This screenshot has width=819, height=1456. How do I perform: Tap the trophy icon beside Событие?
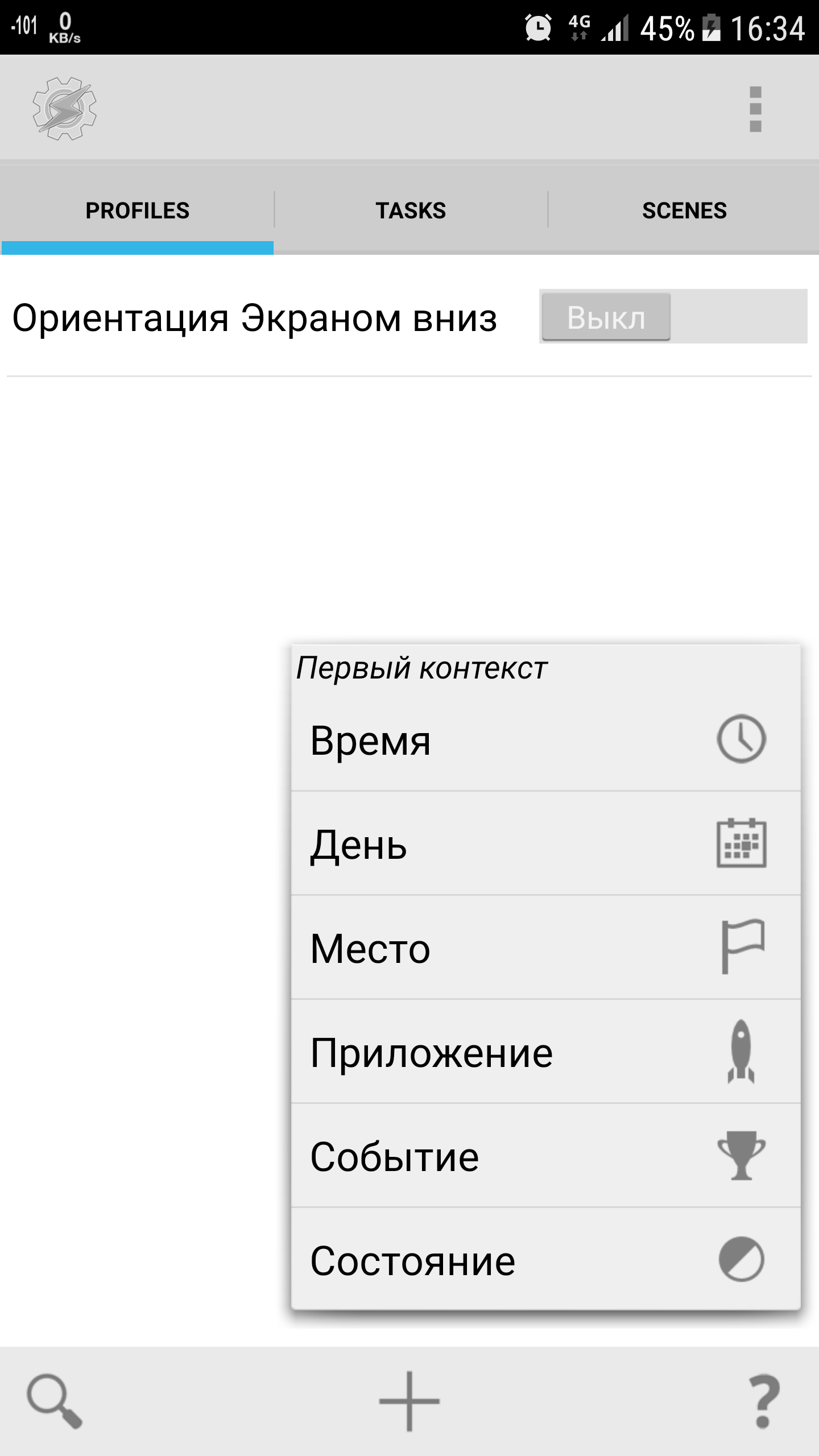[x=741, y=1155]
